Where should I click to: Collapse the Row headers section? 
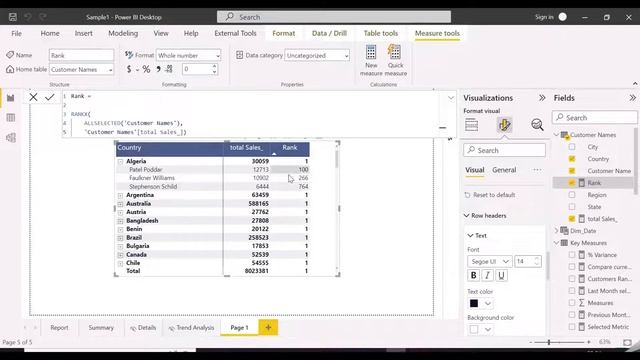[467, 216]
